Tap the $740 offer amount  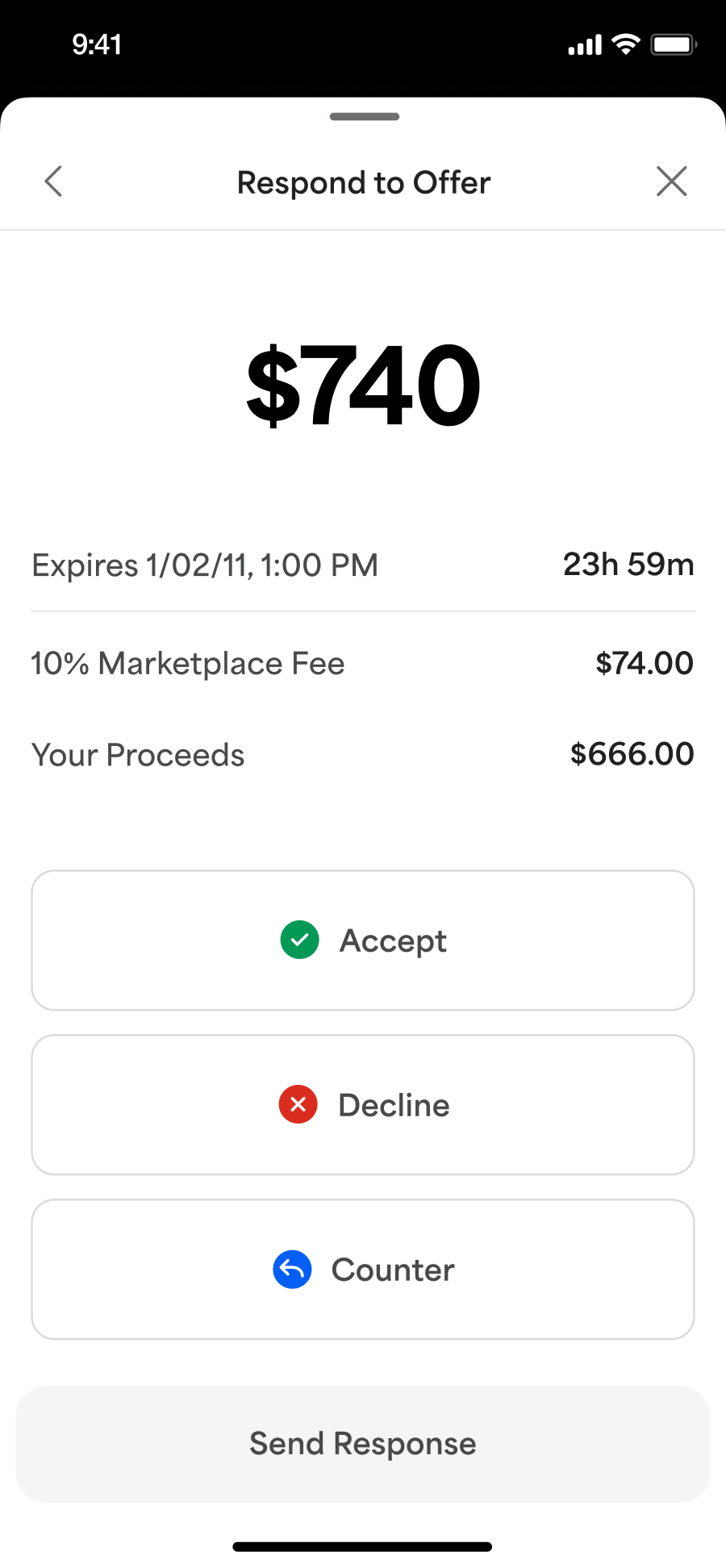363,385
